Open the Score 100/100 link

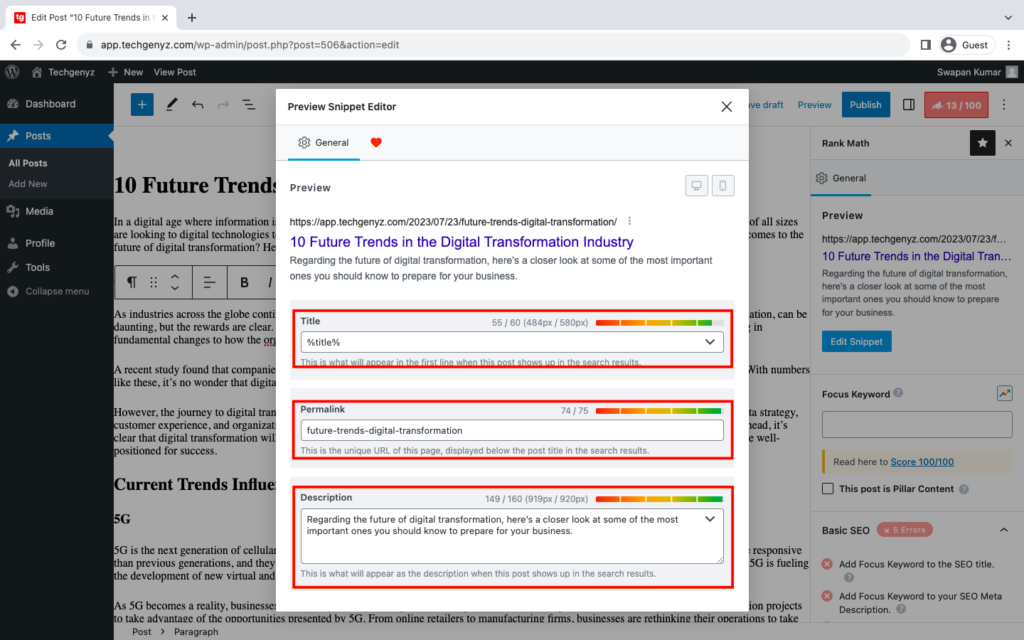pyautogui.click(x=922, y=462)
